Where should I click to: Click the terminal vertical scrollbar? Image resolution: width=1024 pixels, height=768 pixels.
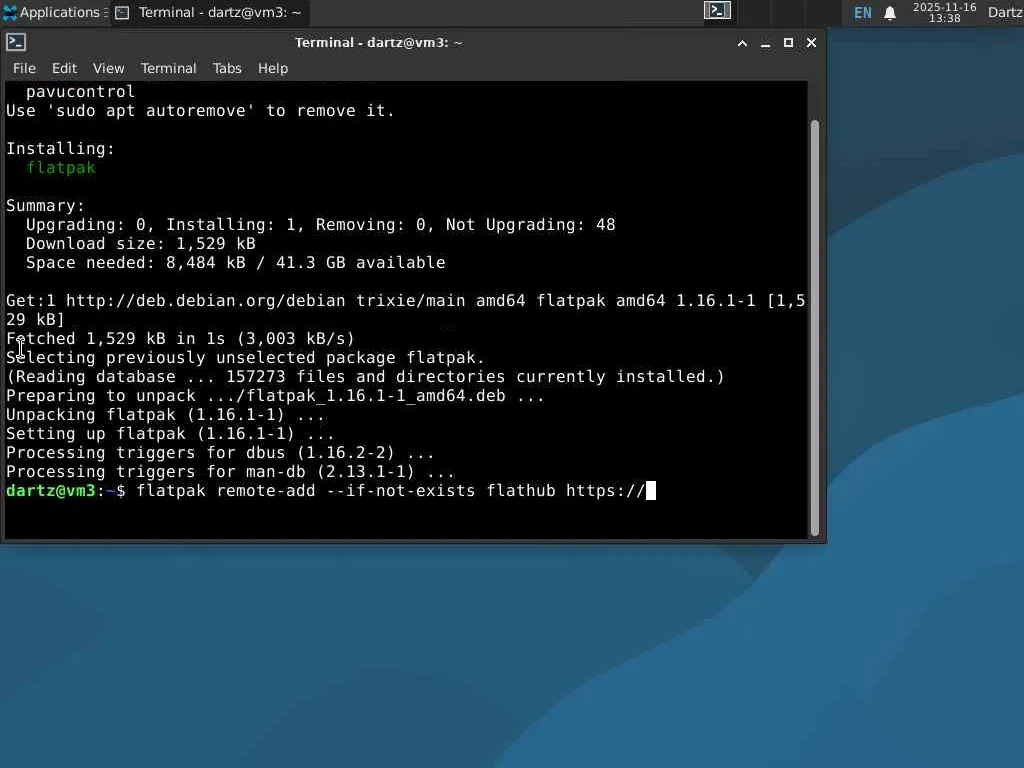click(814, 328)
